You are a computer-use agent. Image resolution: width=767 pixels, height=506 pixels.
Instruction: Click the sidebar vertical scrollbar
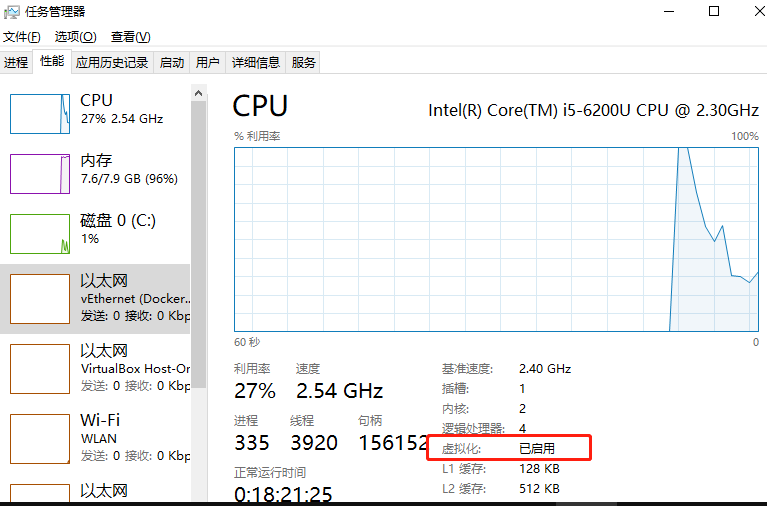[x=198, y=200]
